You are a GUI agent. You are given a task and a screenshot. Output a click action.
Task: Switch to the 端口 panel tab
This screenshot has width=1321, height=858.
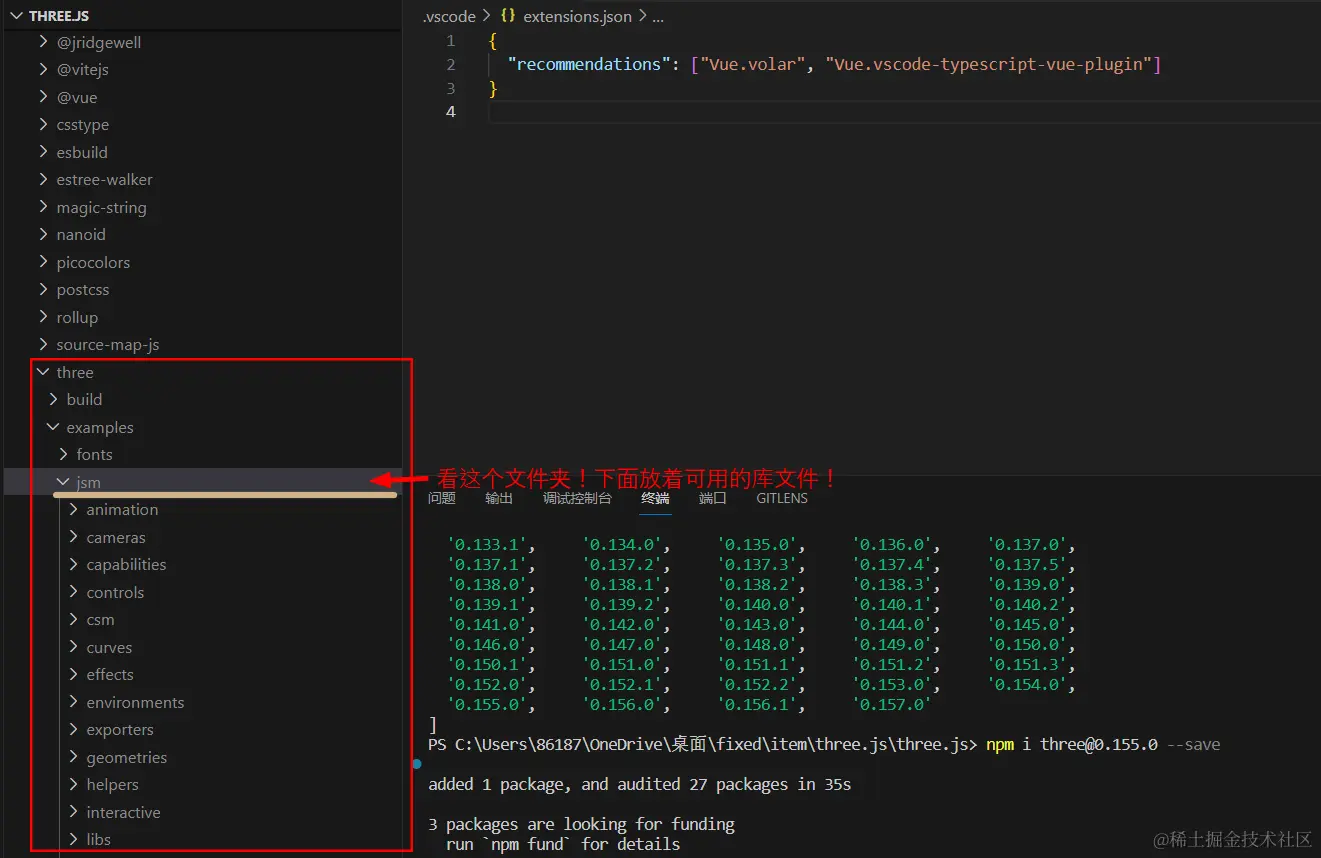pyautogui.click(x=713, y=498)
